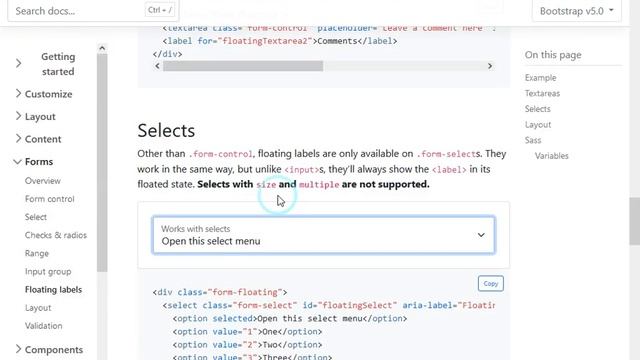Click the code block scroll right arrow

coord(490,66)
